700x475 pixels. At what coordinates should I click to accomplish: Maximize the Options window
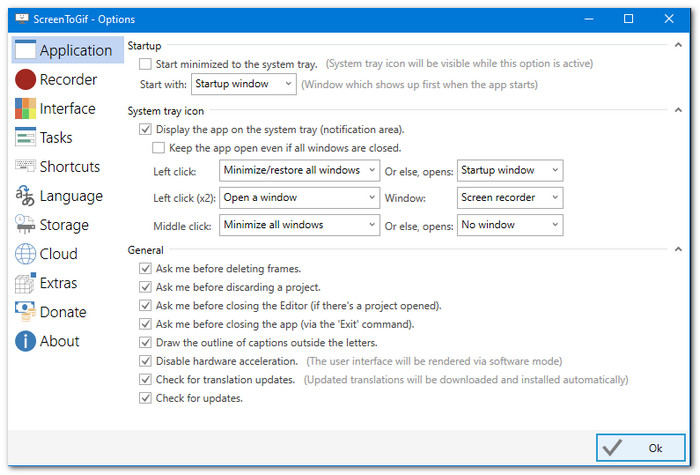coord(628,19)
